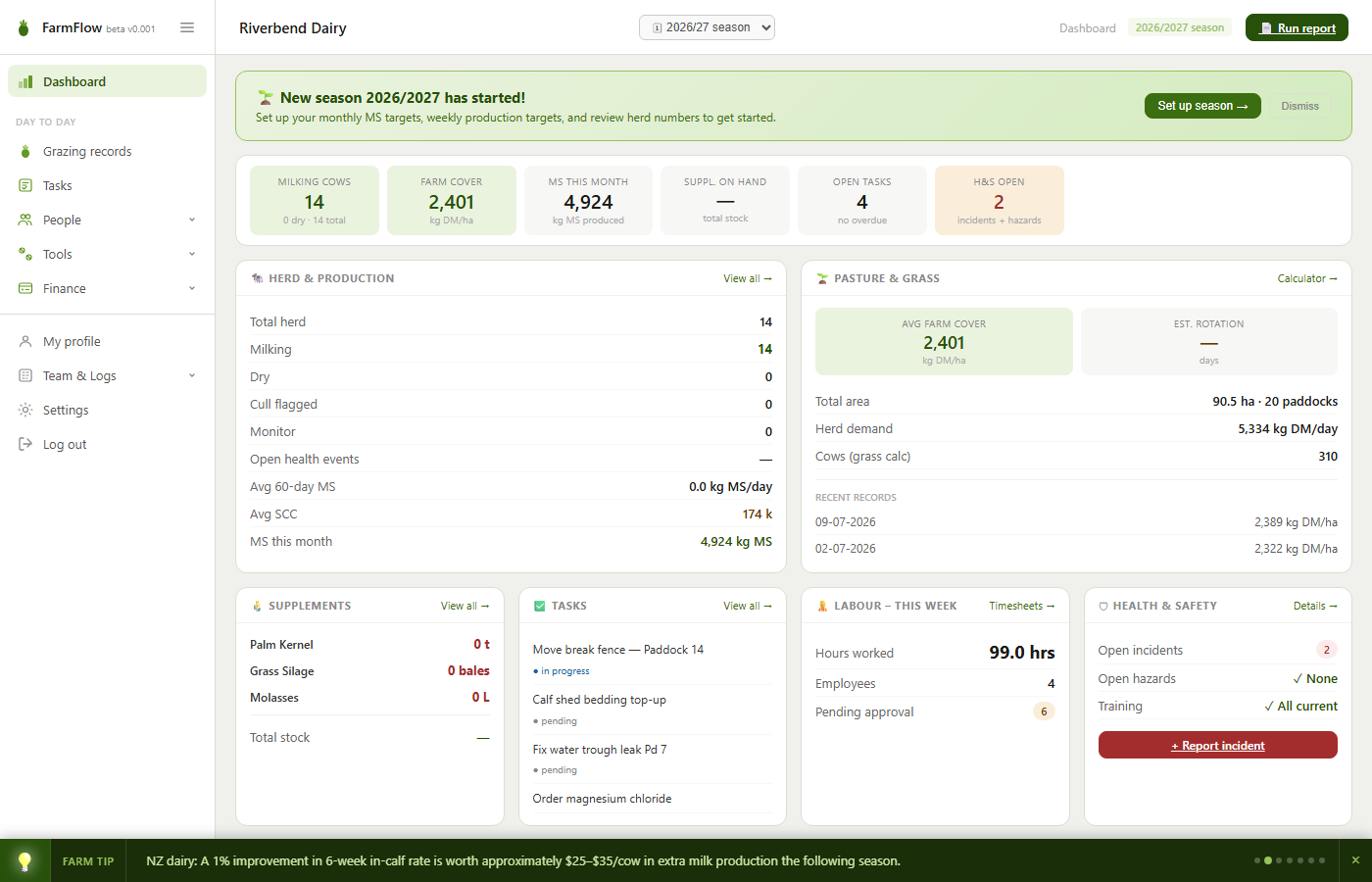
Task: Click the Log out arrow icon
Action: pyautogui.click(x=25, y=444)
